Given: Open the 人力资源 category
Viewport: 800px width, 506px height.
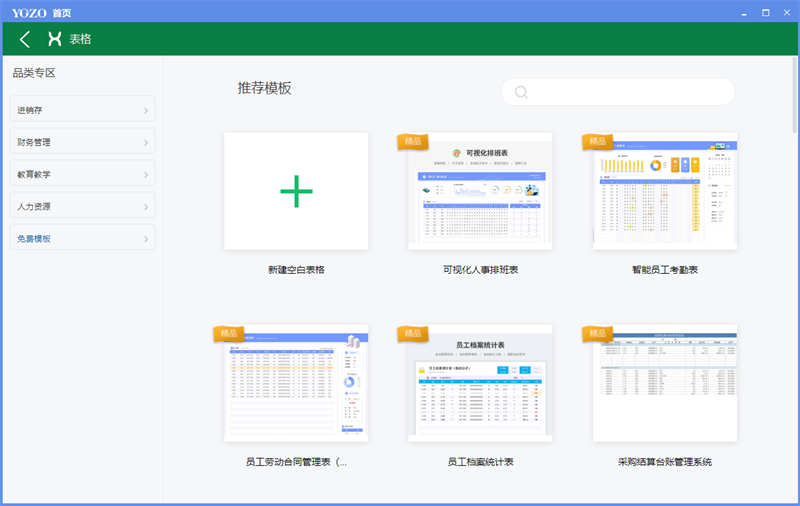Looking at the screenshot, I should pos(83,207).
